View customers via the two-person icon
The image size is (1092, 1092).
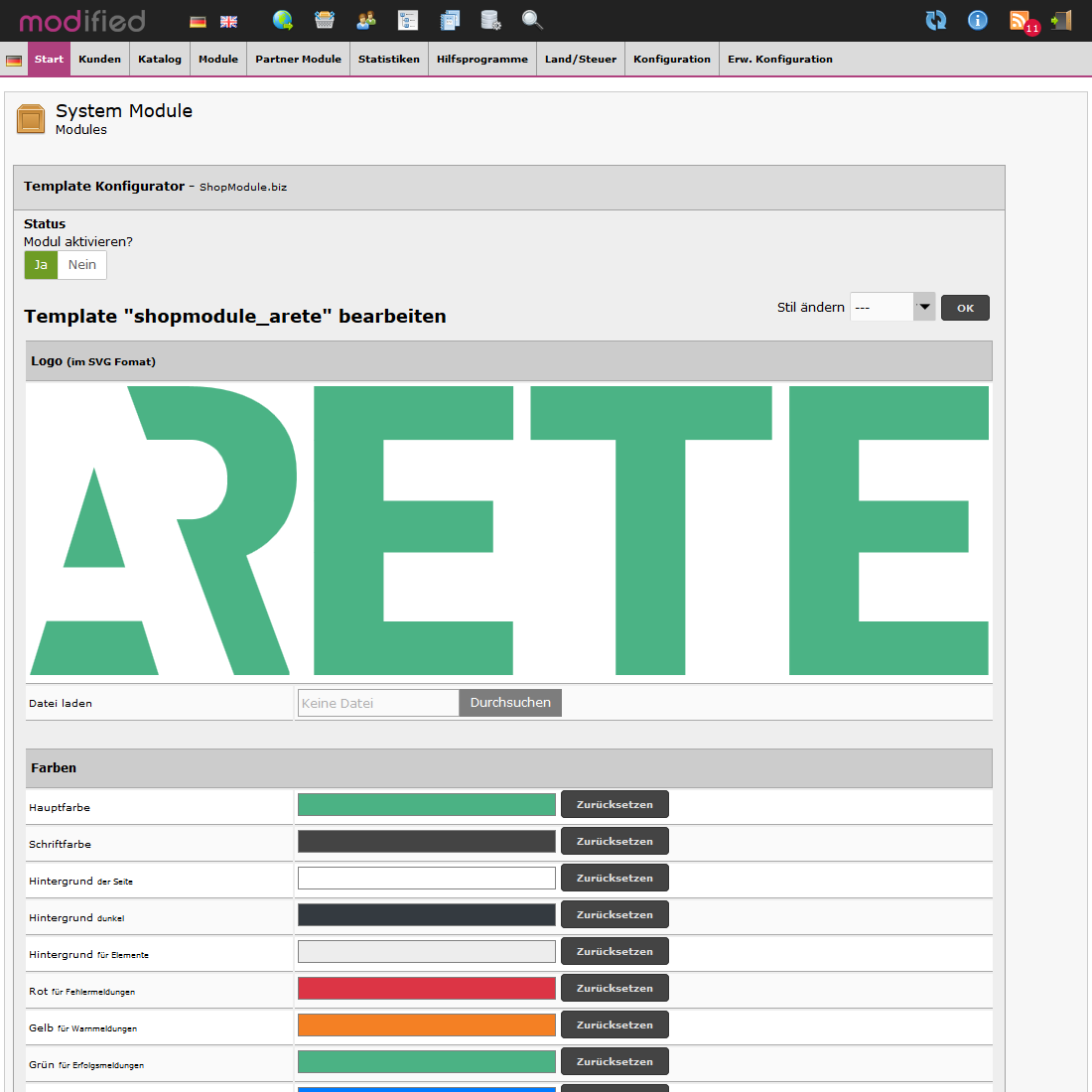[x=366, y=20]
